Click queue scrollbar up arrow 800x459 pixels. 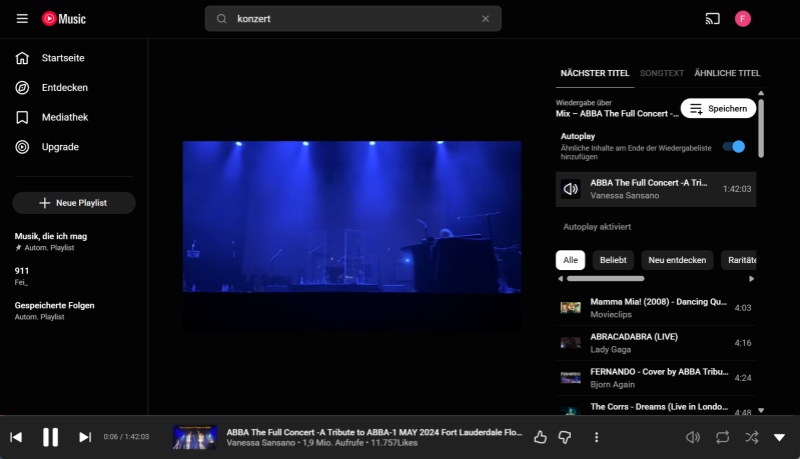click(x=761, y=93)
